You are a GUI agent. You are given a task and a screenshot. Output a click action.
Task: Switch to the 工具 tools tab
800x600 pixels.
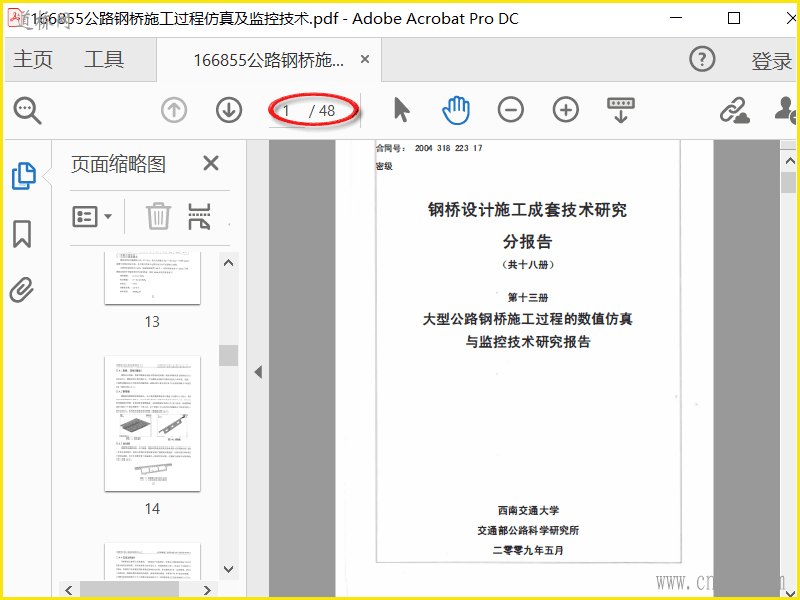[x=104, y=59]
